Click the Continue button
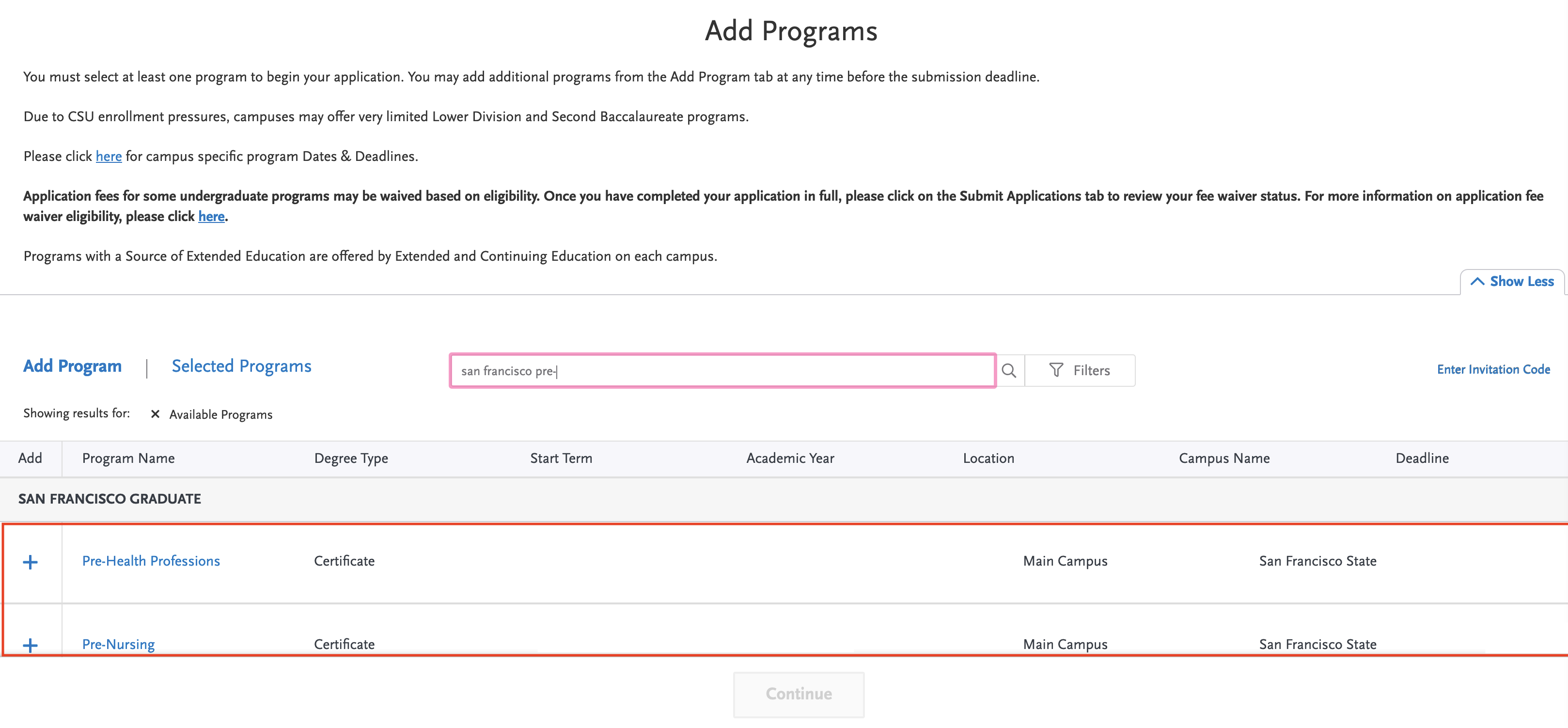This screenshot has height=728, width=1568. point(799,694)
